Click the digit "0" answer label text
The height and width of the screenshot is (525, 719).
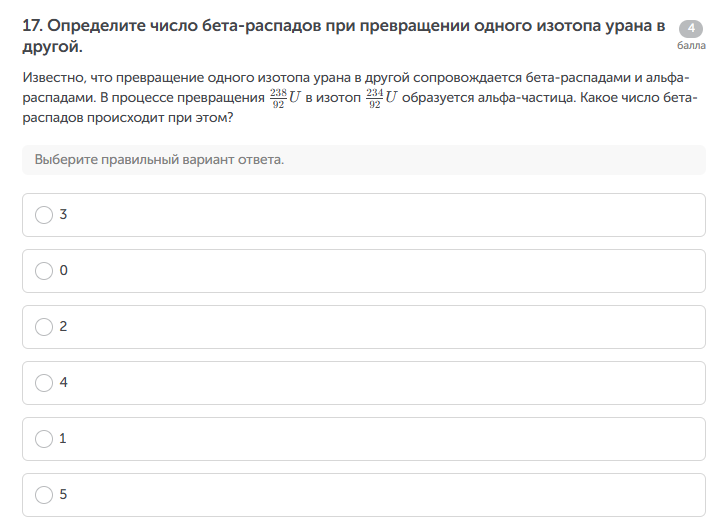[x=63, y=271]
